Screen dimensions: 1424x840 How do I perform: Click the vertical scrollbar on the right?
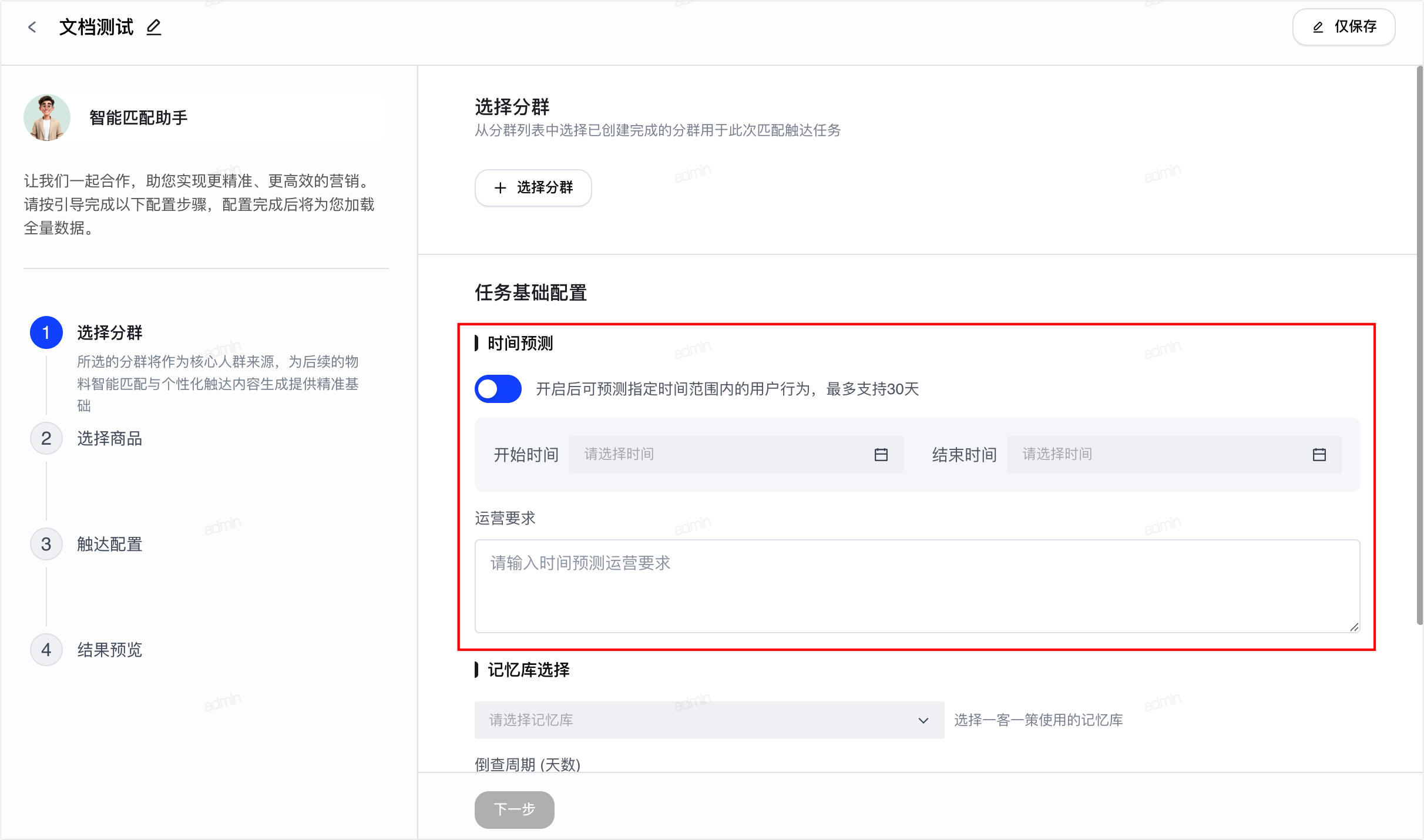pos(1419,347)
